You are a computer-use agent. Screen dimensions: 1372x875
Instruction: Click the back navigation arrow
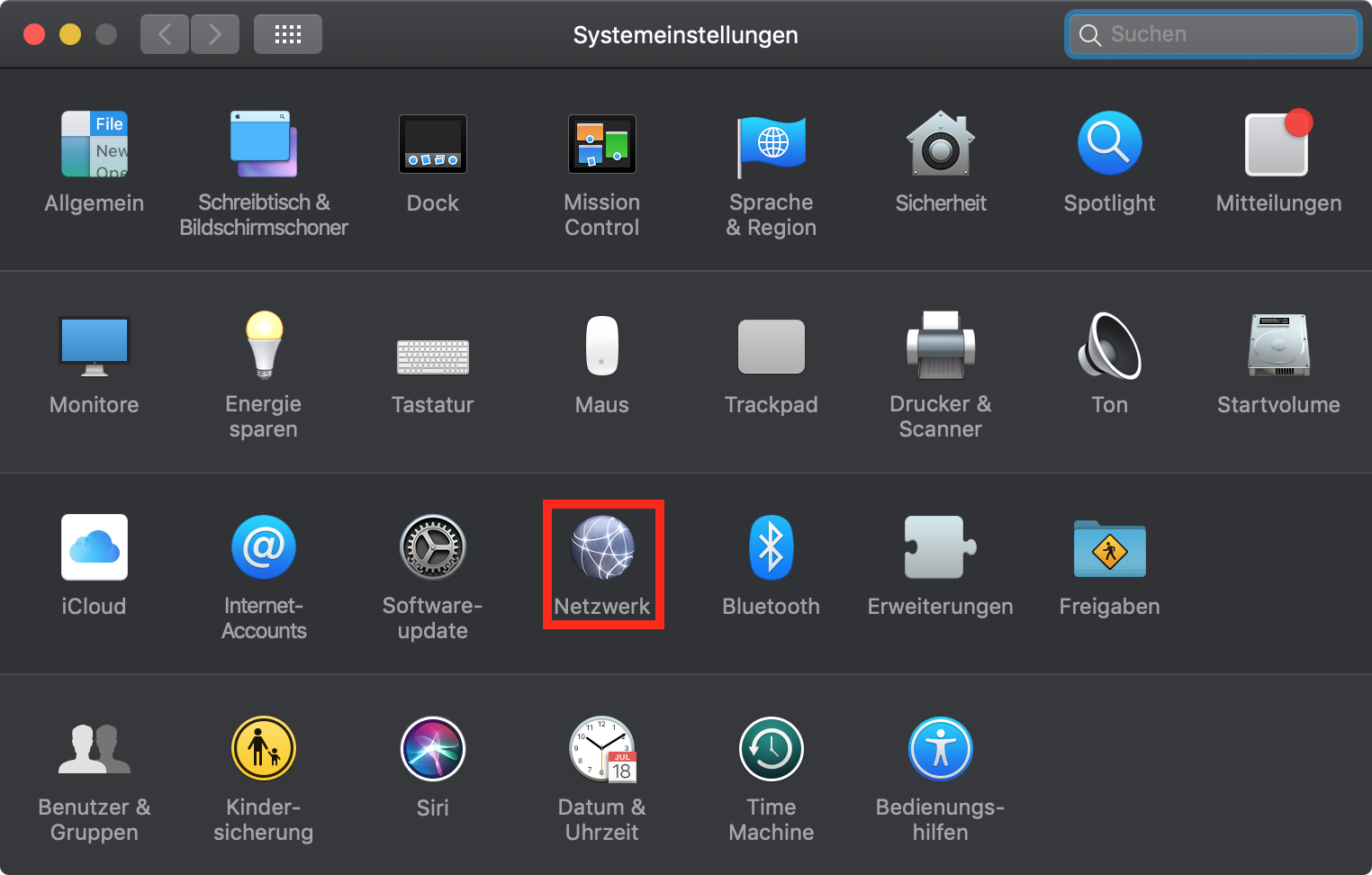click(165, 34)
